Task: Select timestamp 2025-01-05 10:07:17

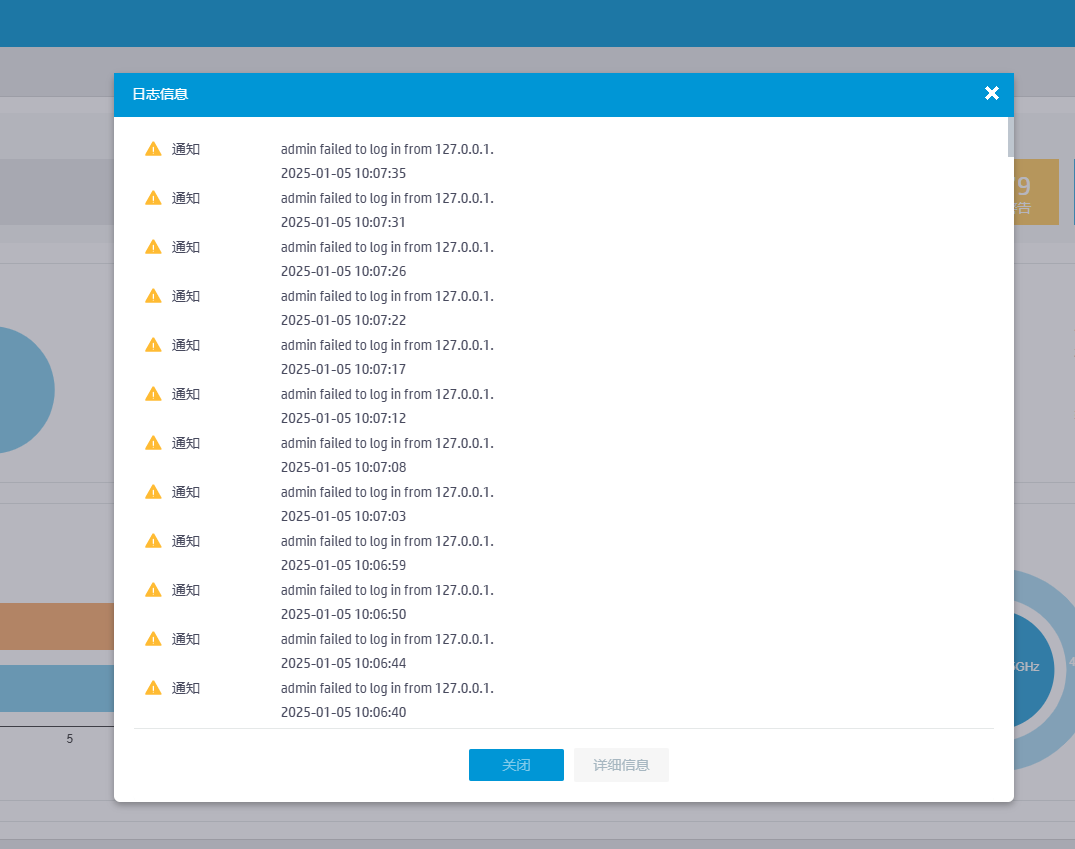Action: click(x=343, y=370)
